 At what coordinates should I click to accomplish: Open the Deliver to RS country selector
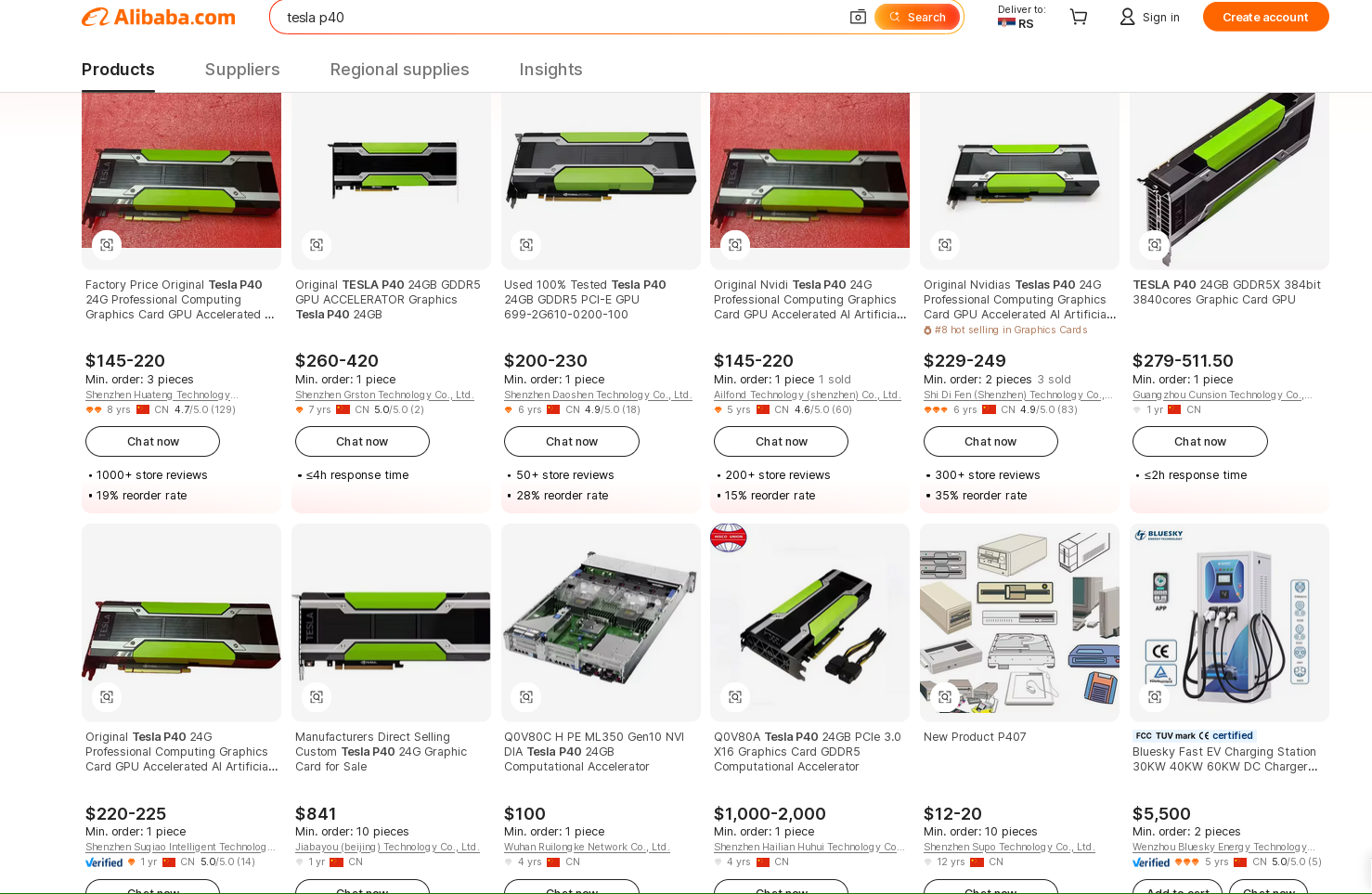(1021, 17)
